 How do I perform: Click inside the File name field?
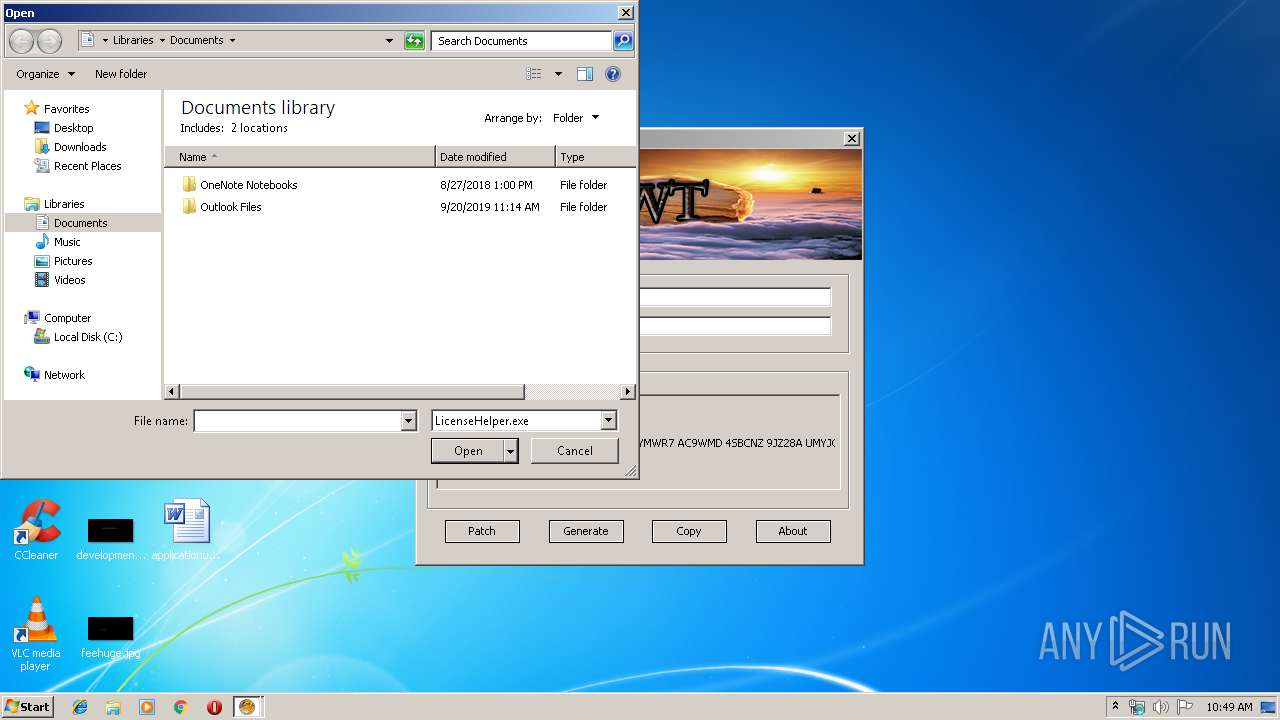pyautogui.click(x=297, y=421)
